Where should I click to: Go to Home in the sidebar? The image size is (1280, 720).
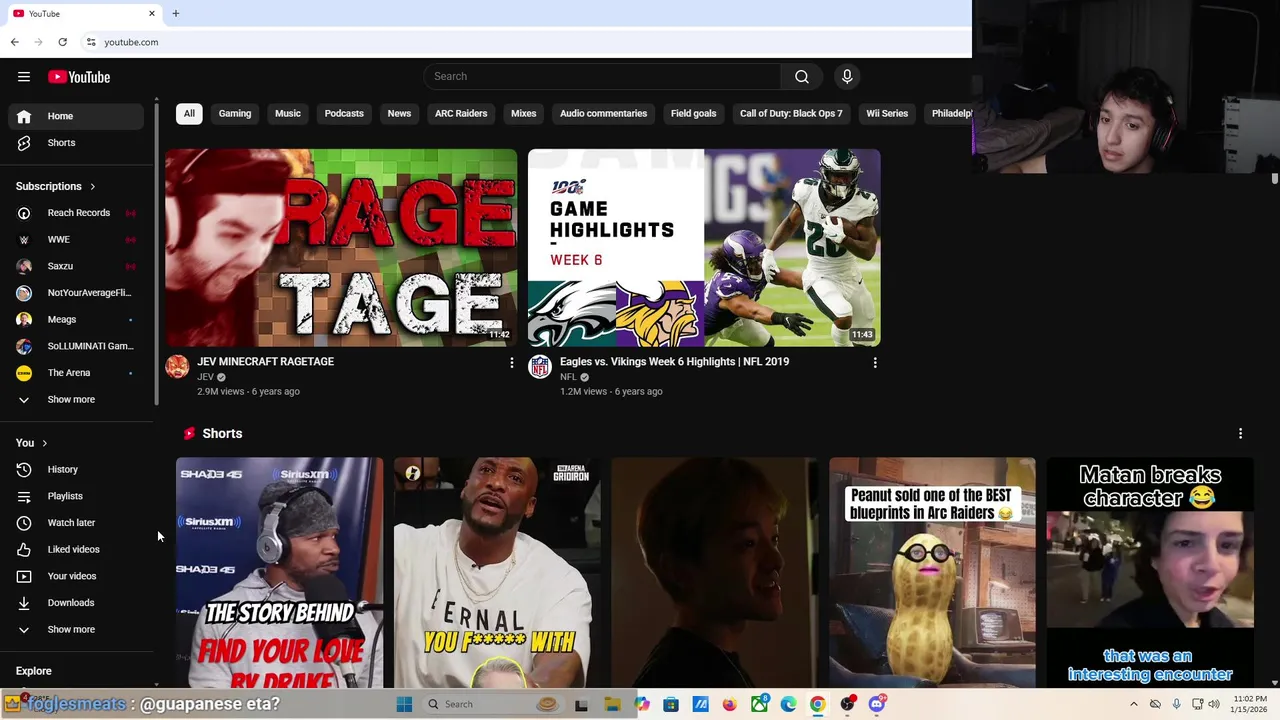pos(76,116)
